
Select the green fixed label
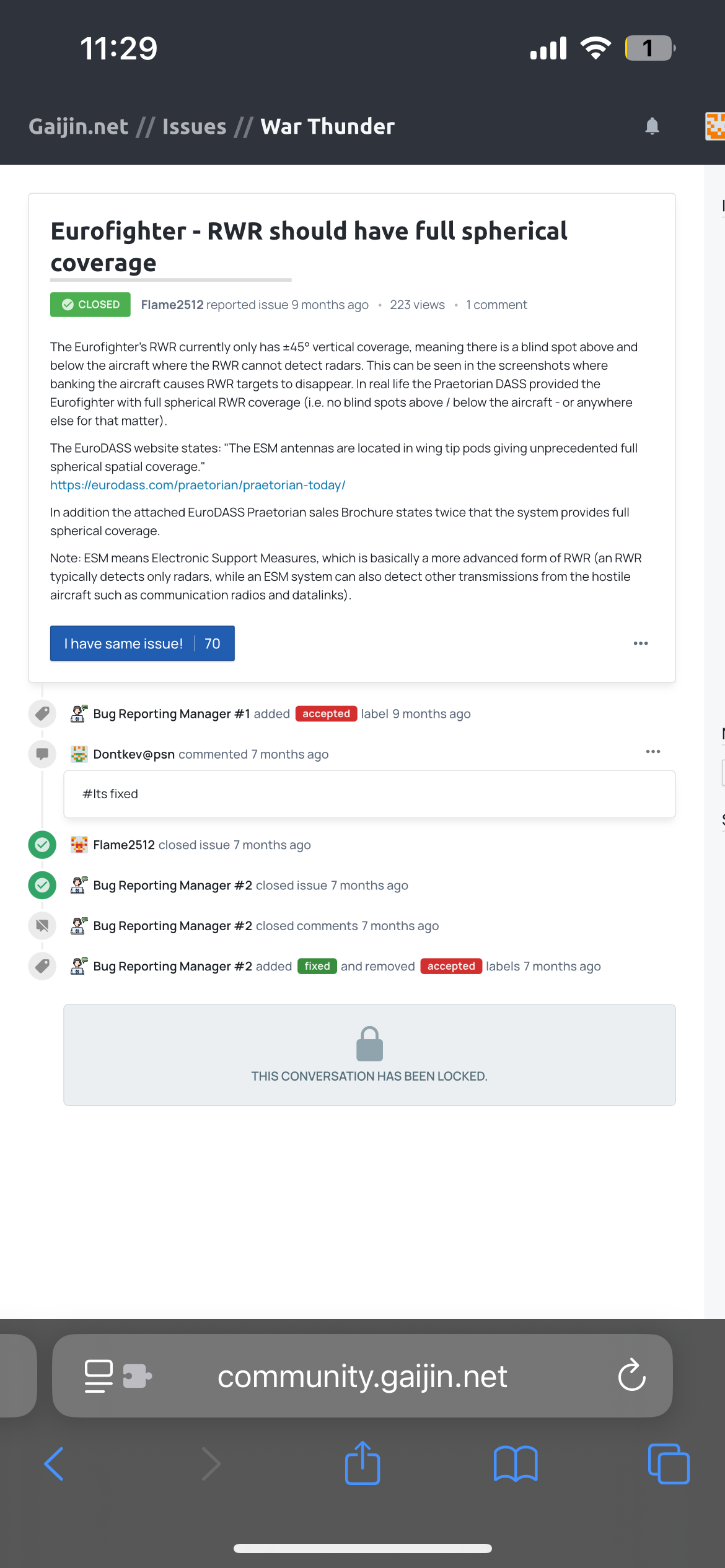(317, 966)
